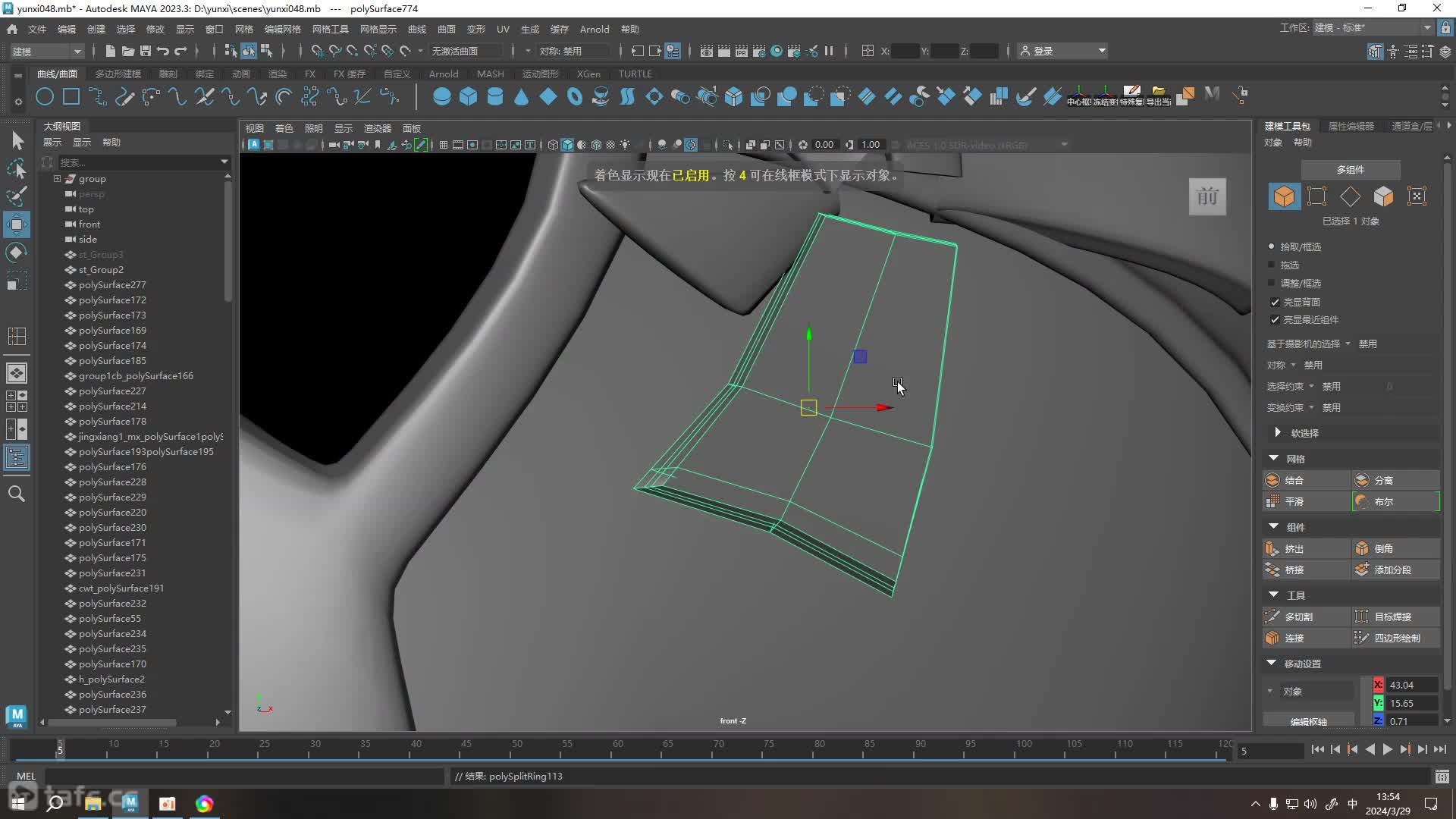Toggle the 亮显背面 checkbox
This screenshot has width=1456, height=819.
[1275, 302]
